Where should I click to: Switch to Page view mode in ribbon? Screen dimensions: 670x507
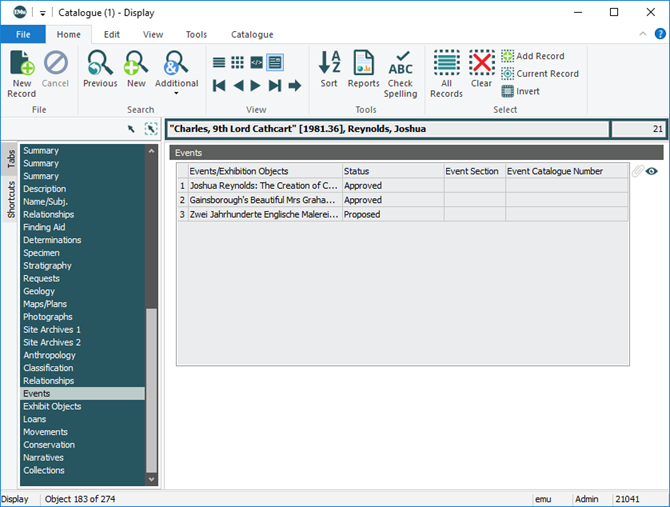pyautogui.click(x=274, y=62)
